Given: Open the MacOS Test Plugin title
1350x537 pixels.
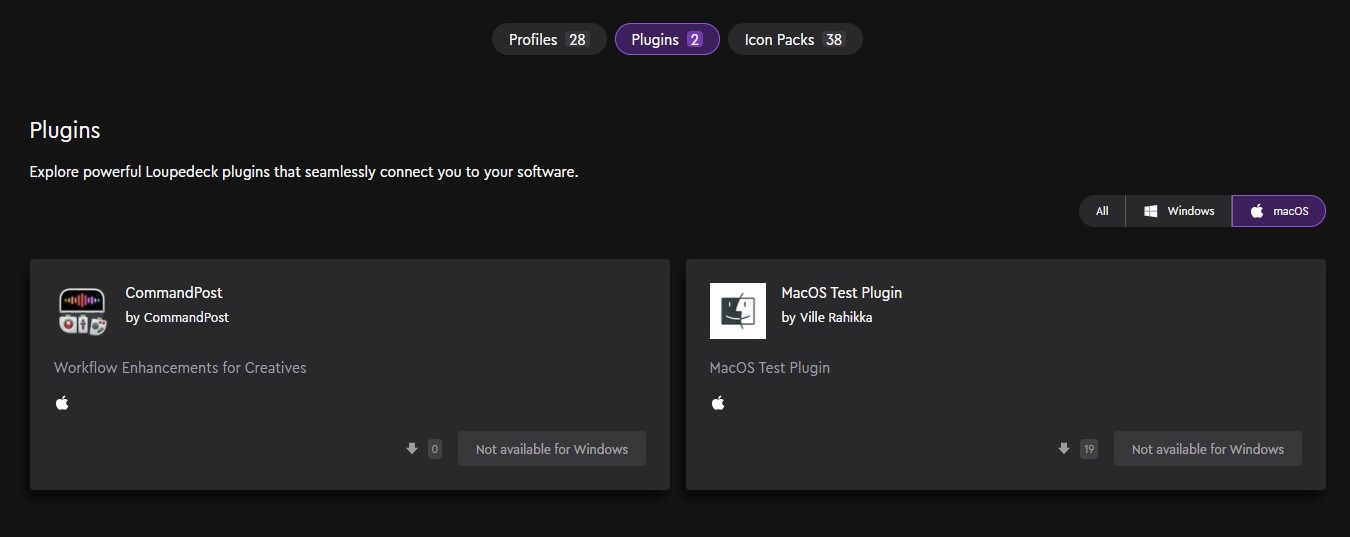Looking at the screenshot, I should click(841, 293).
